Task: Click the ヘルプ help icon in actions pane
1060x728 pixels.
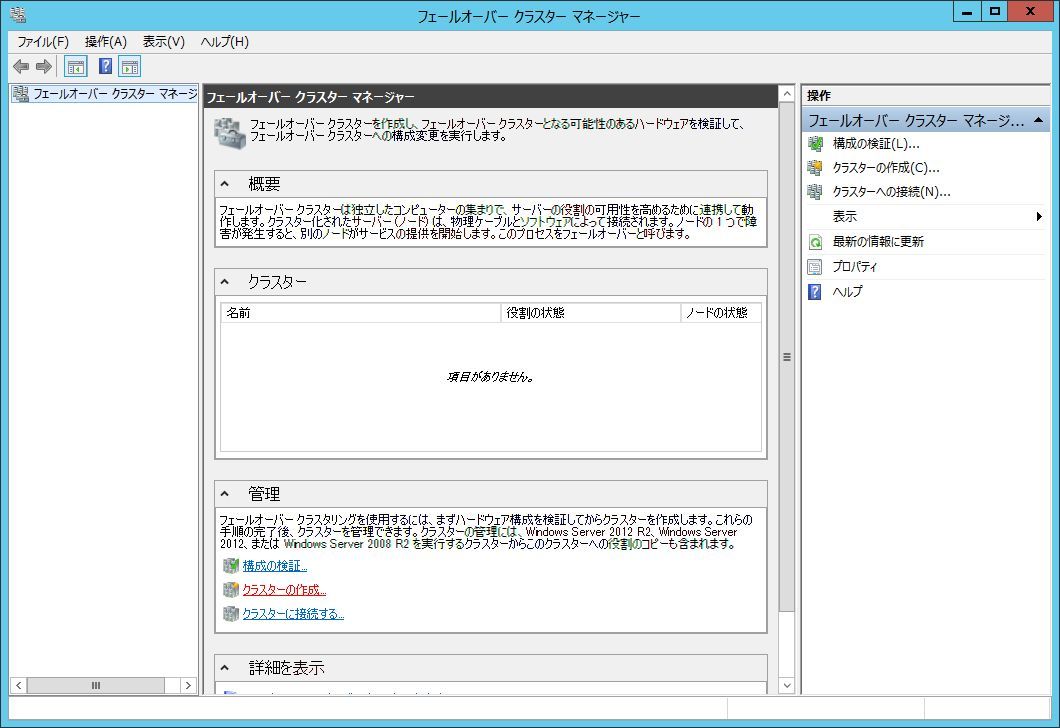Action: pos(815,292)
